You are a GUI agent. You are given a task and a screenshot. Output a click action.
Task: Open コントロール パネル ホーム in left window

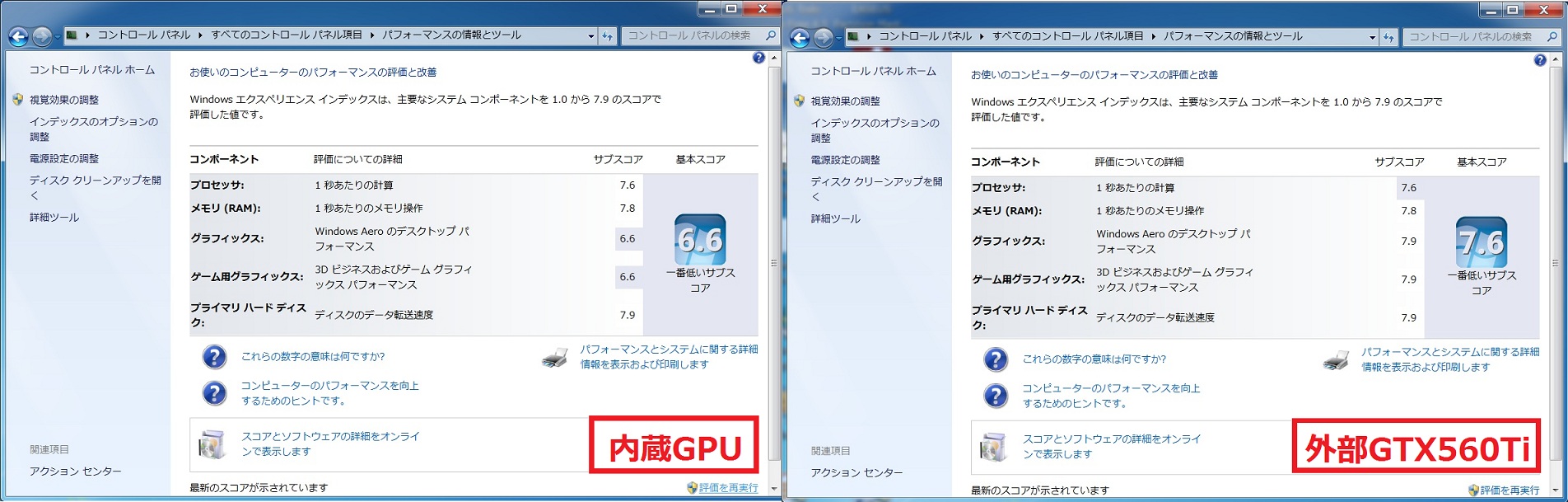point(92,70)
